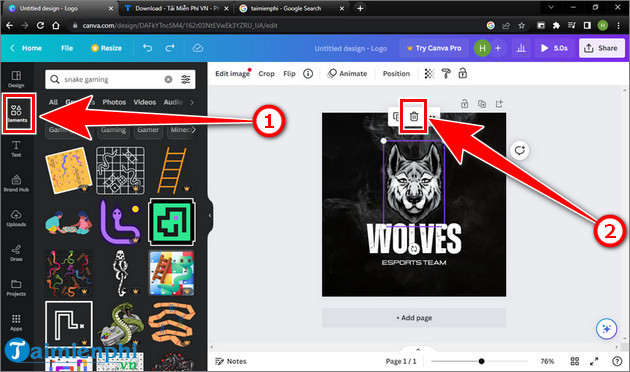Open the Uploads panel
630x372 pixels.
click(x=16, y=218)
